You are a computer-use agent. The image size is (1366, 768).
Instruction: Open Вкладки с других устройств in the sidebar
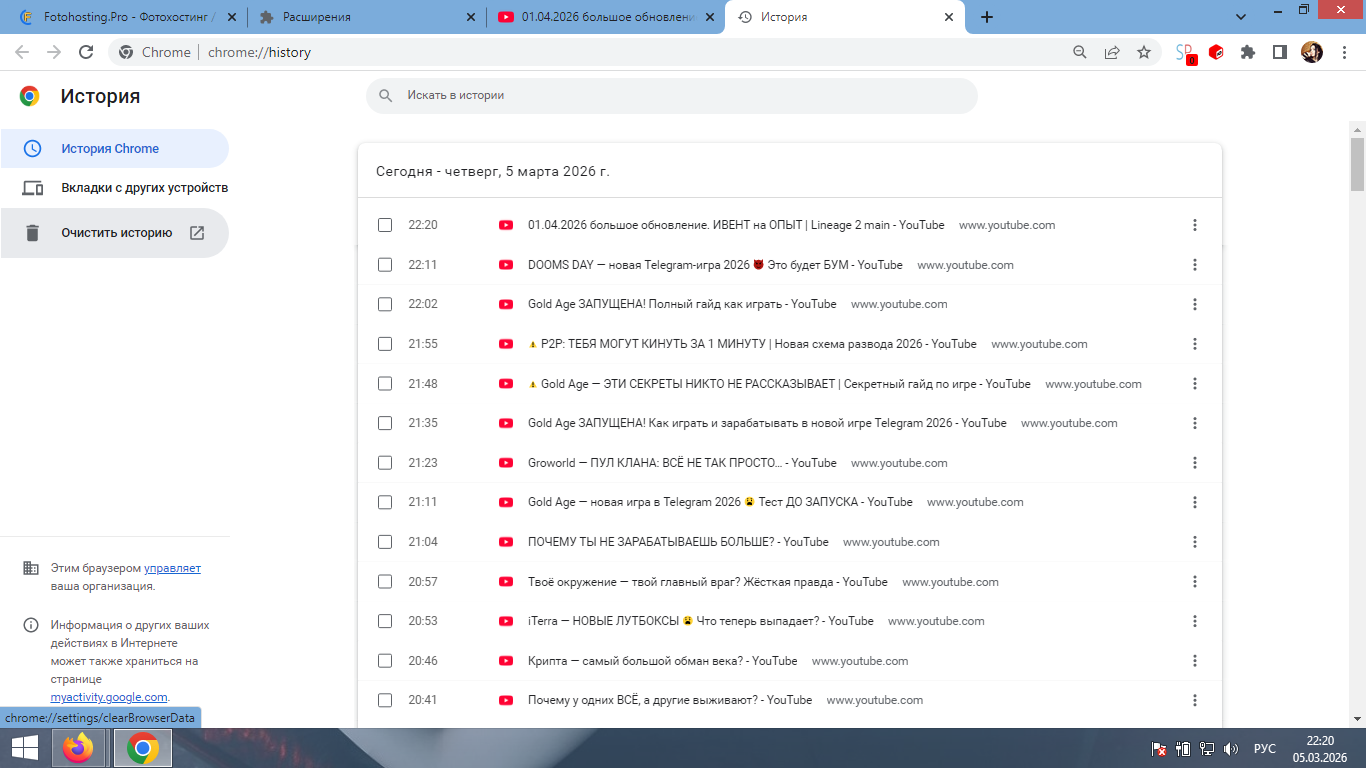click(114, 188)
